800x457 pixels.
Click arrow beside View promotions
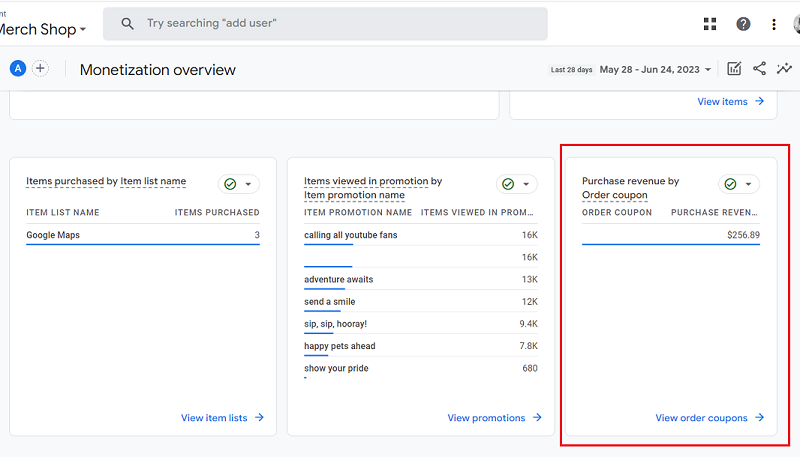coord(537,417)
